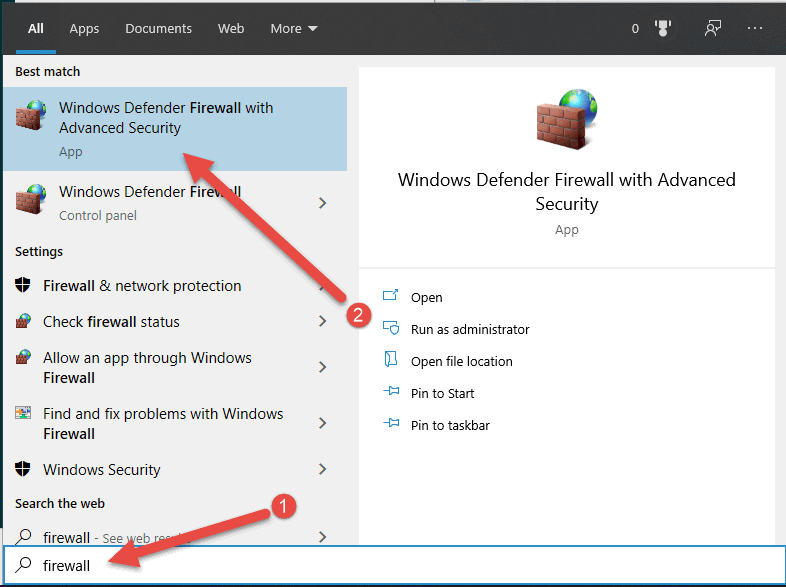Select Pin to Start
Viewport: 786px width, 587px height.
pyautogui.click(x=443, y=394)
